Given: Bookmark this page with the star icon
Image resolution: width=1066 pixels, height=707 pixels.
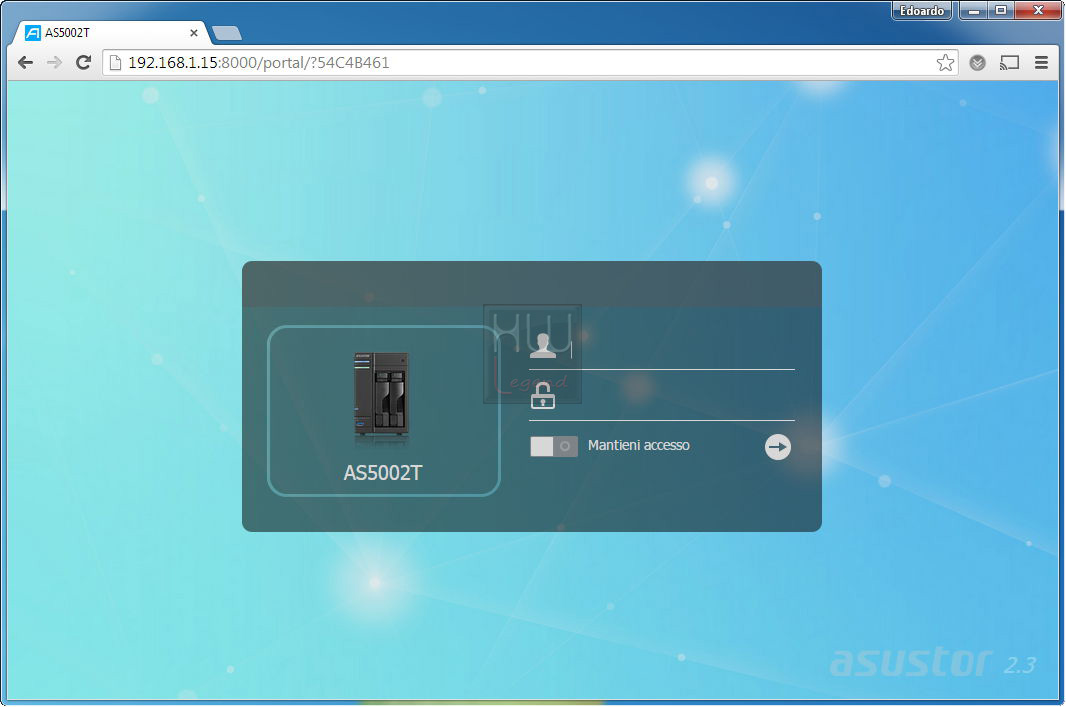Looking at the screenshot, I should coord(945,63).
